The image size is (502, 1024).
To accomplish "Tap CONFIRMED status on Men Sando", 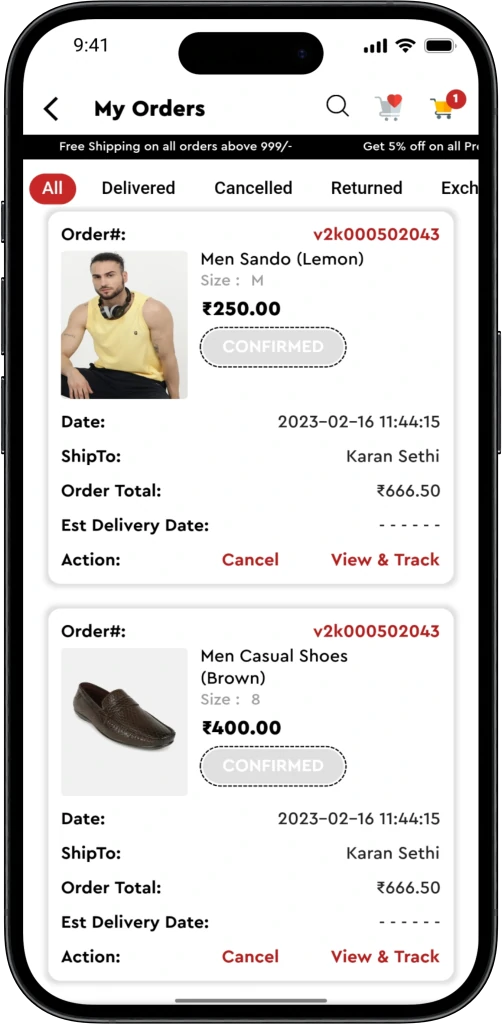I will [x=273, y=347].
